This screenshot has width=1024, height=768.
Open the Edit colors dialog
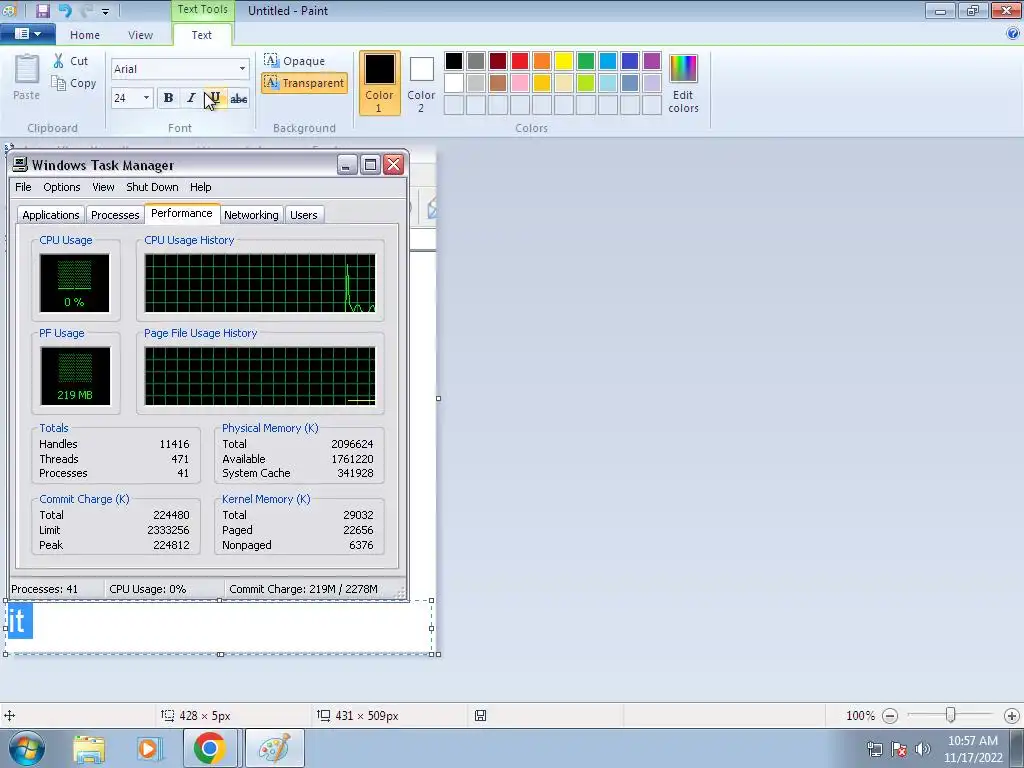(x=683, y=84)
